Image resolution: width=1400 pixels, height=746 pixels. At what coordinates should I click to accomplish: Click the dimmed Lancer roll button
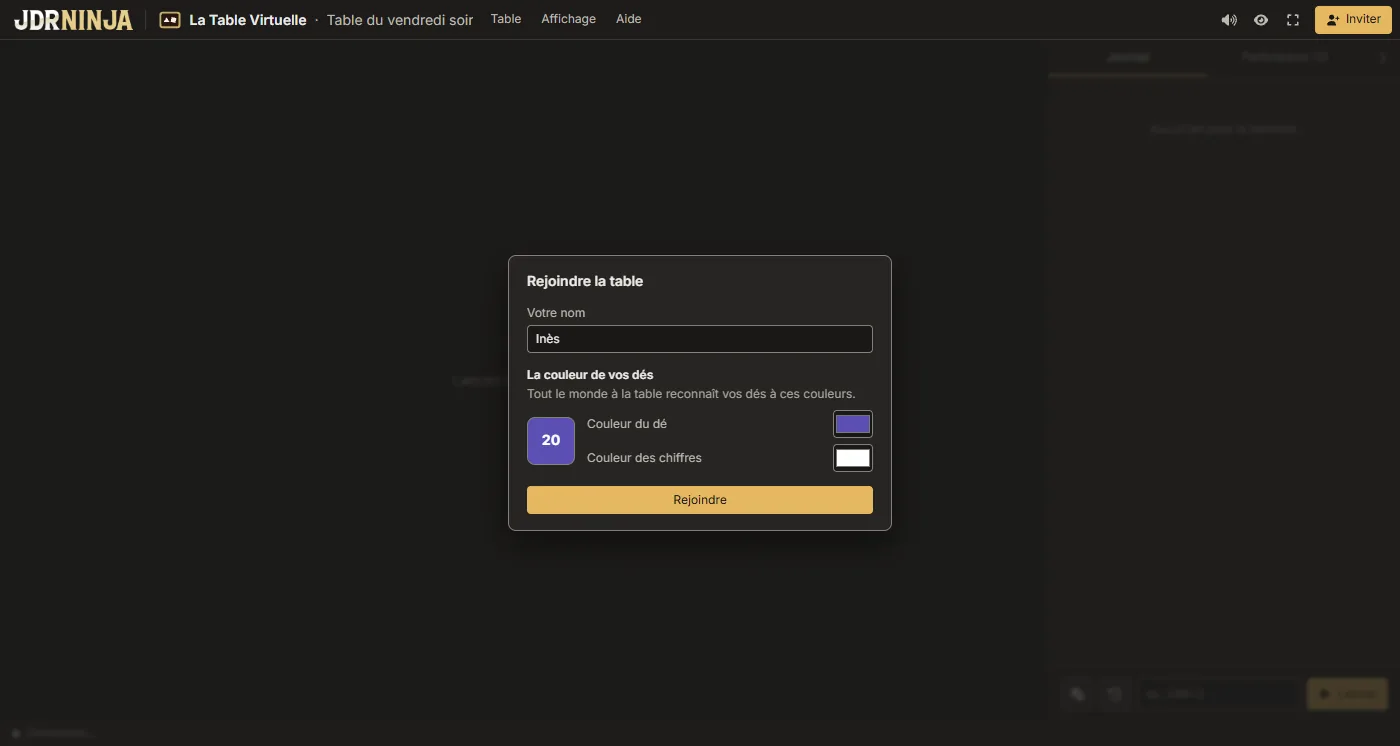point(1347,694)
